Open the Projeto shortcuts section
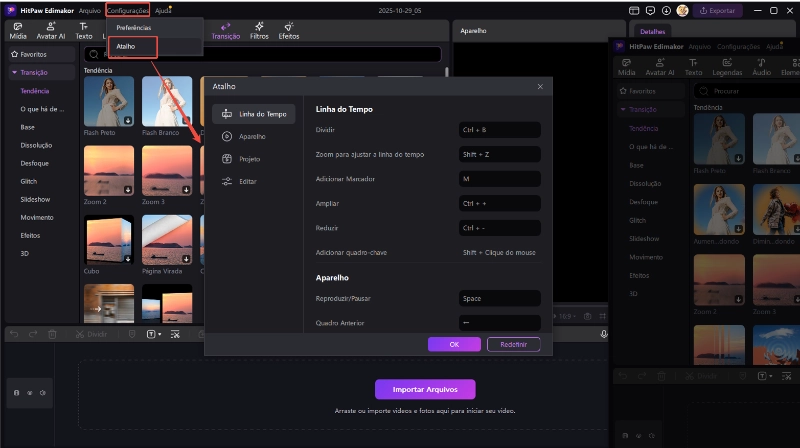 click(250, 159)
